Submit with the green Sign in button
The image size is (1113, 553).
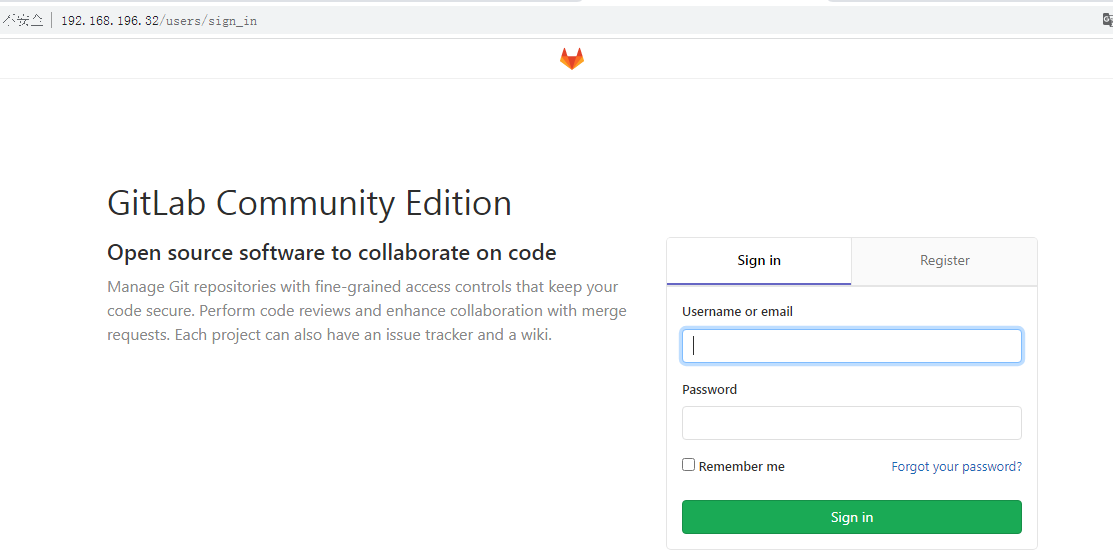pyautogui.click(x=852, y=517)
